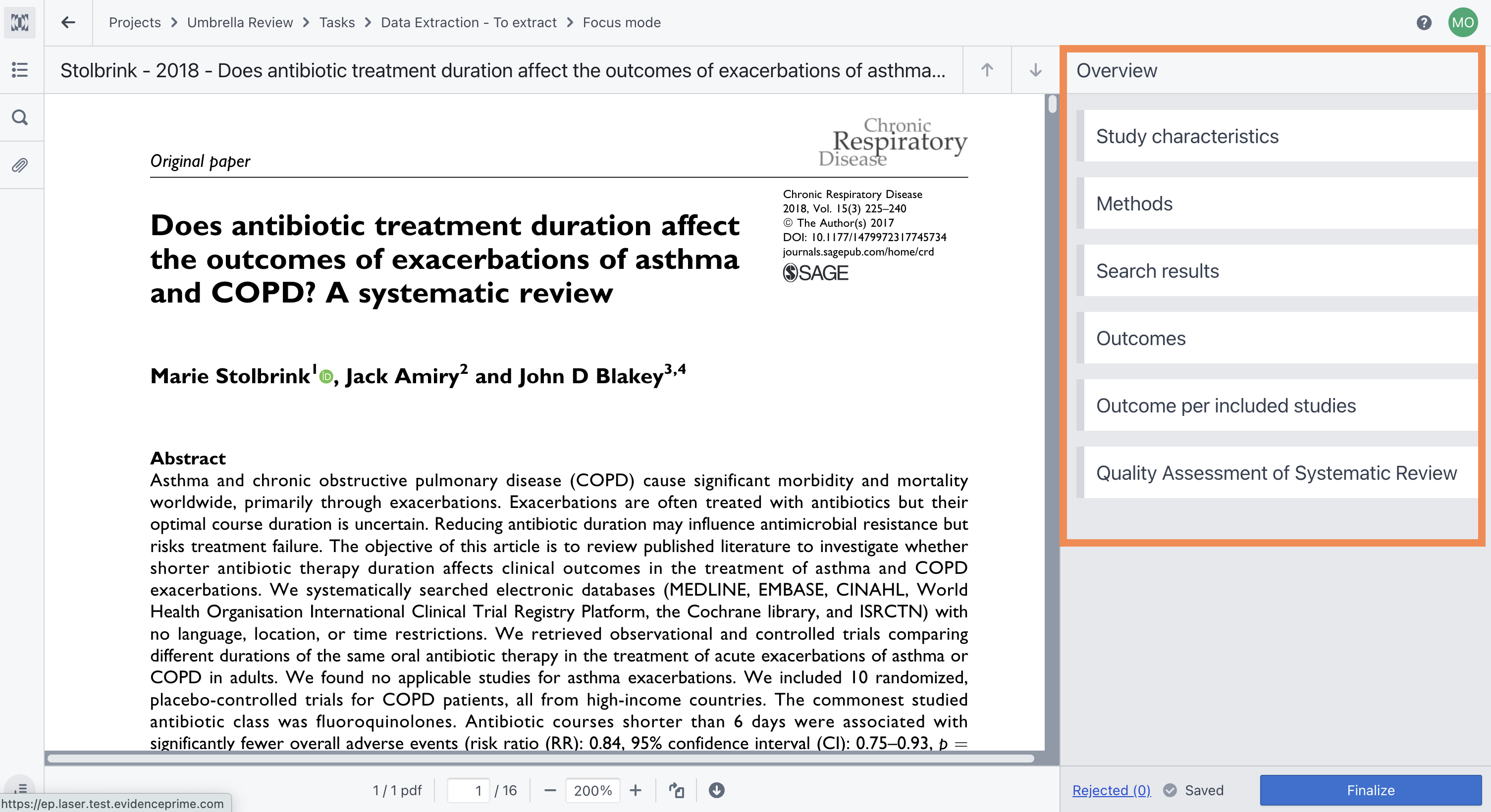The image size is (1491, 812).
Task: Go back with the left arrow
Action: click(68, 23)
